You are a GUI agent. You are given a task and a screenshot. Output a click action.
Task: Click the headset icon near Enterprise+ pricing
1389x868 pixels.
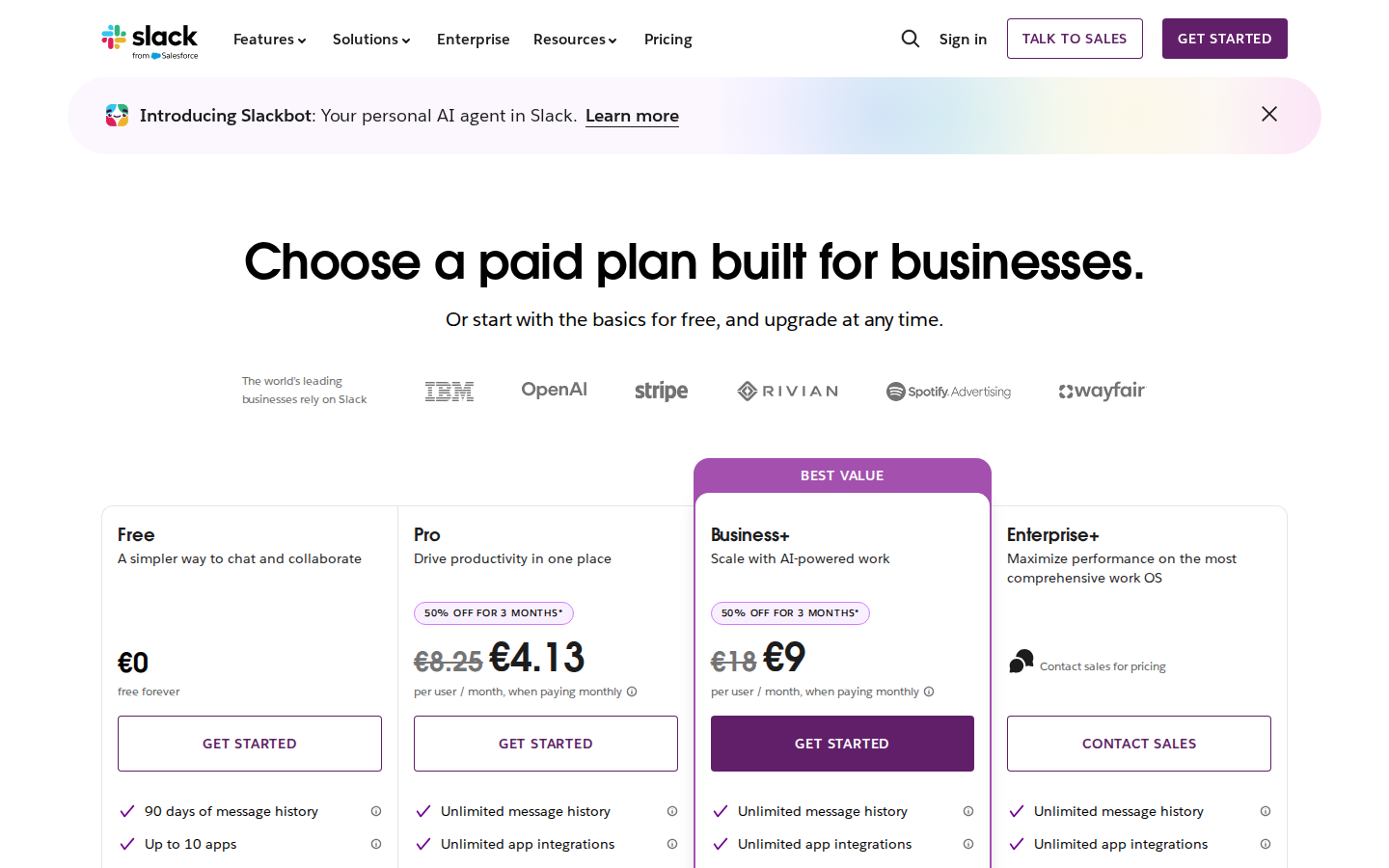tap(1021, 662)
